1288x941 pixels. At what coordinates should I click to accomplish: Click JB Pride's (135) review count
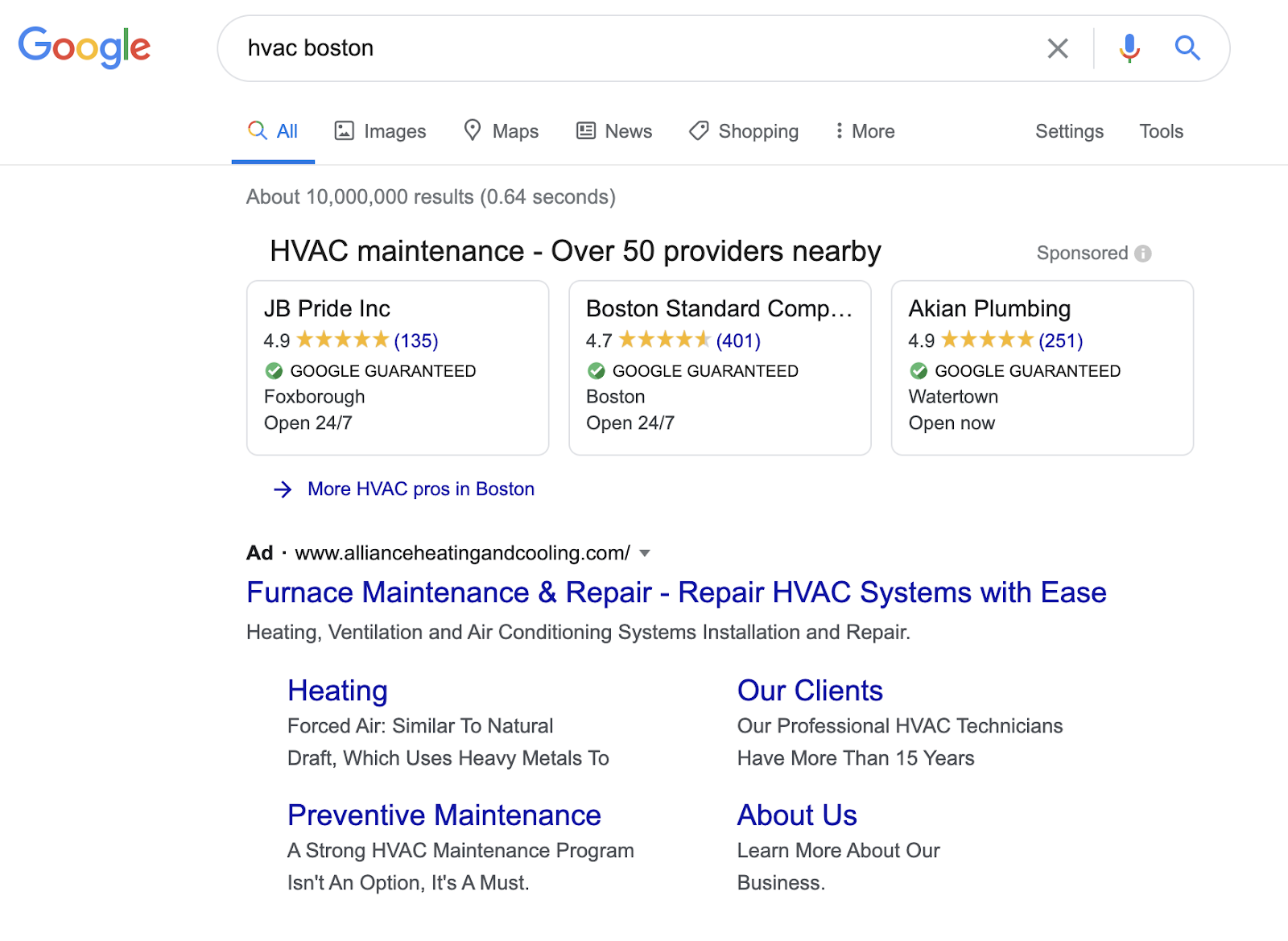click(x=416, y=340)
